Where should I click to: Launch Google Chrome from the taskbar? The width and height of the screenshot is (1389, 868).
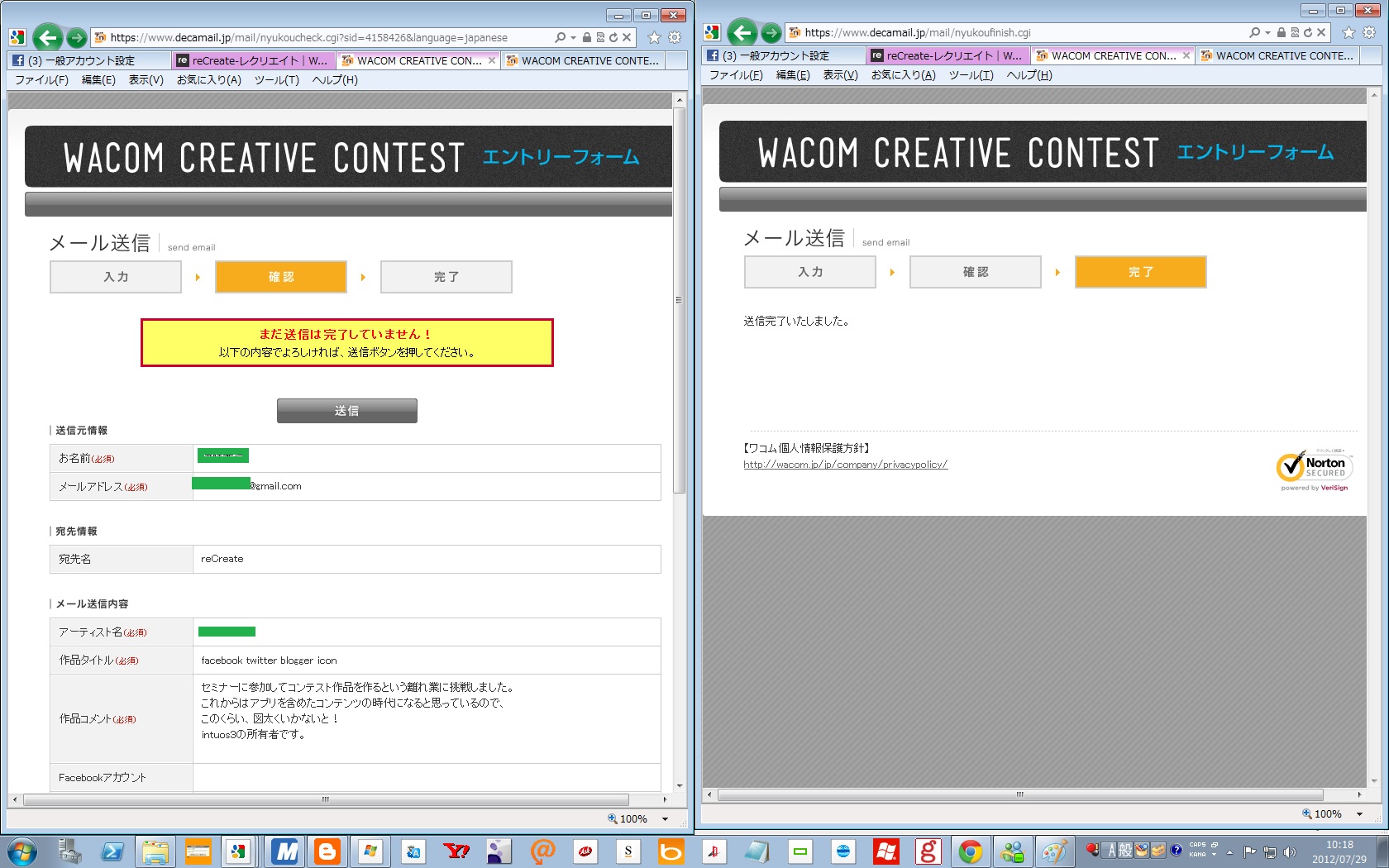point(971,851)
